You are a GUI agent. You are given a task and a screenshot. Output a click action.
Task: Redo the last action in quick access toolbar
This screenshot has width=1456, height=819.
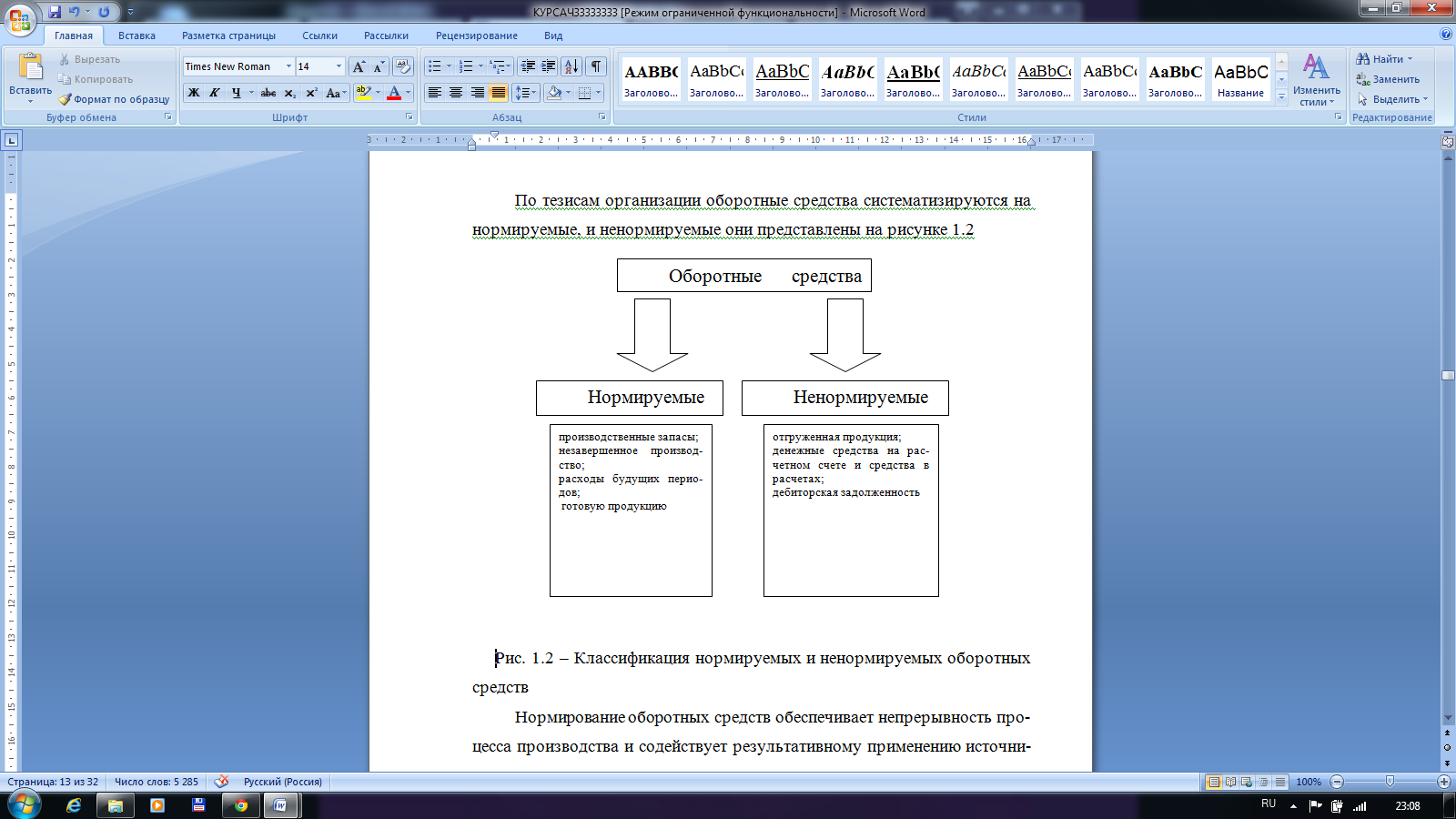point(104,12)
